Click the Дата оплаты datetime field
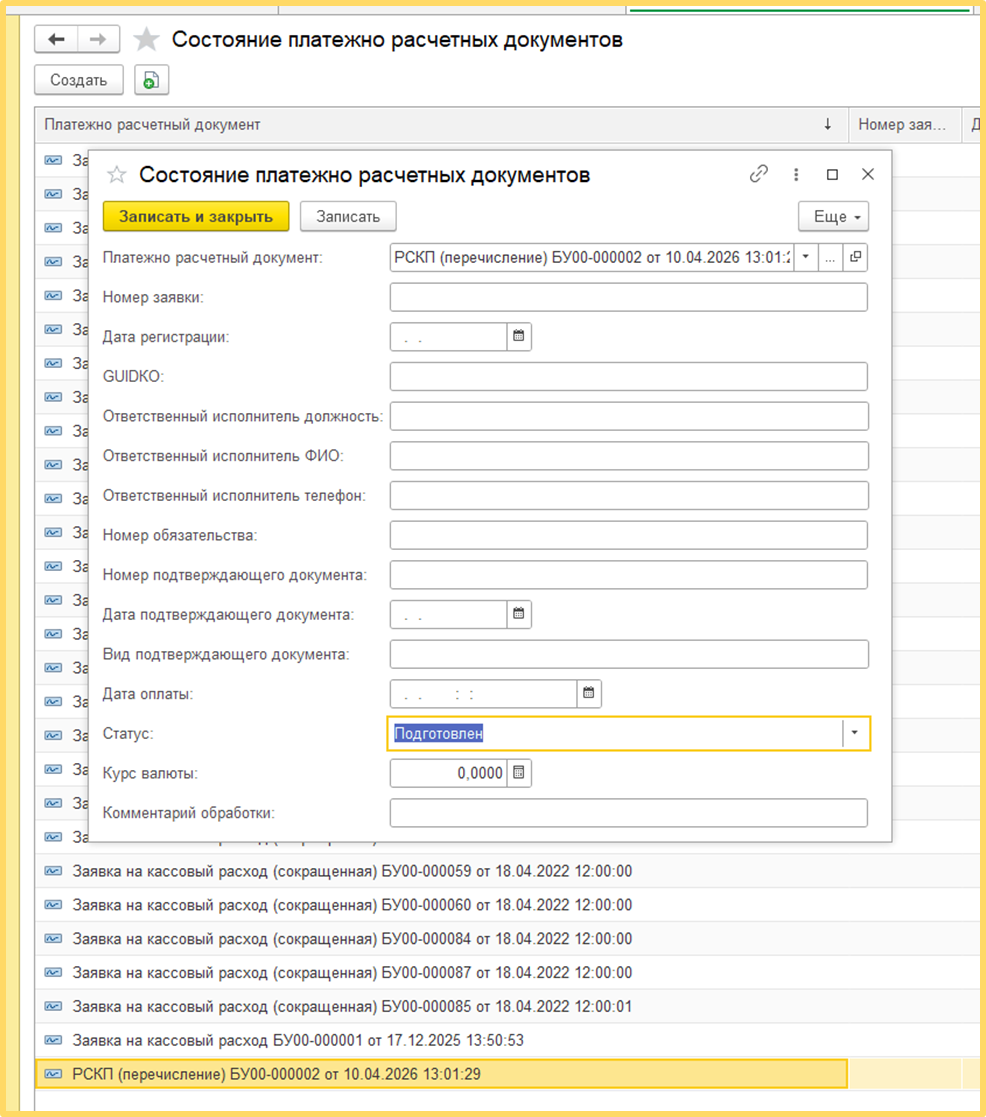Viewport: 986px width, 1117px height. coord(484,694)
